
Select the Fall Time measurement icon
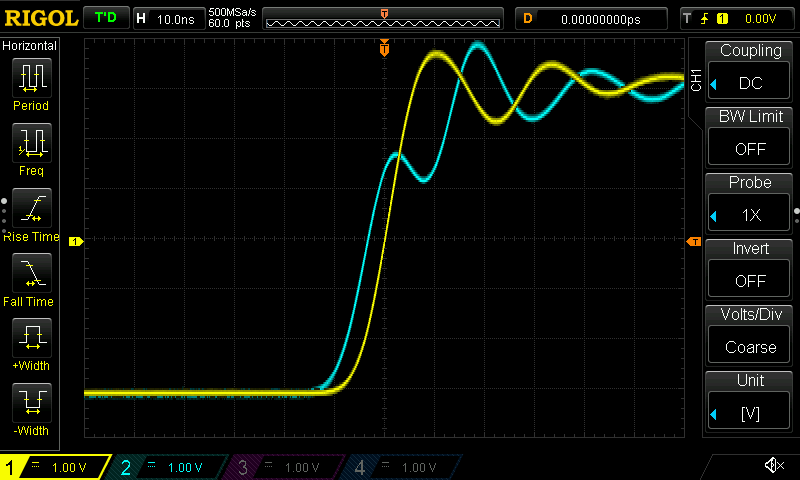point(32,272)
